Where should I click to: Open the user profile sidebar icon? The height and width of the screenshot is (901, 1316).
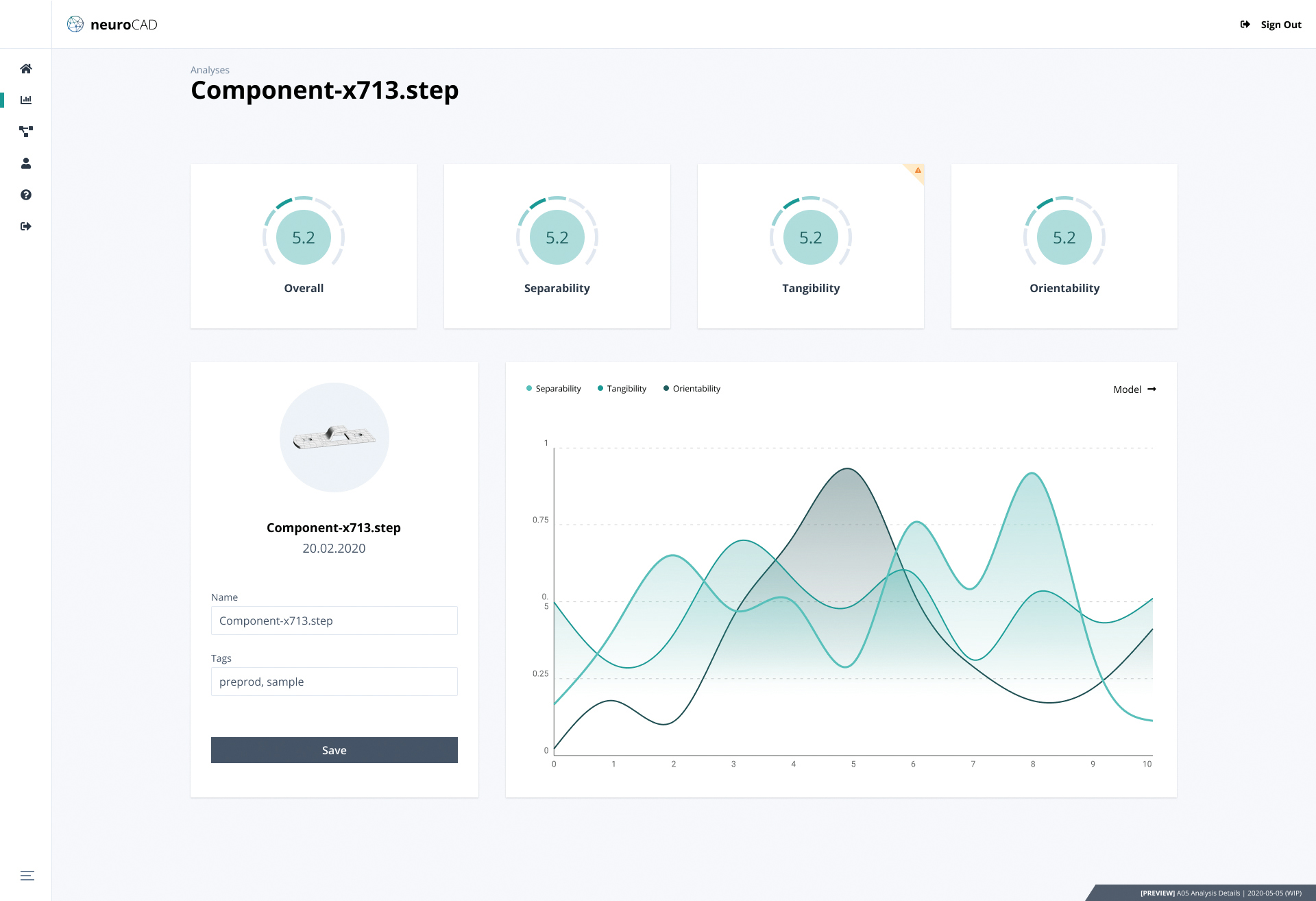pyautogui.click(x=26, y=163)
